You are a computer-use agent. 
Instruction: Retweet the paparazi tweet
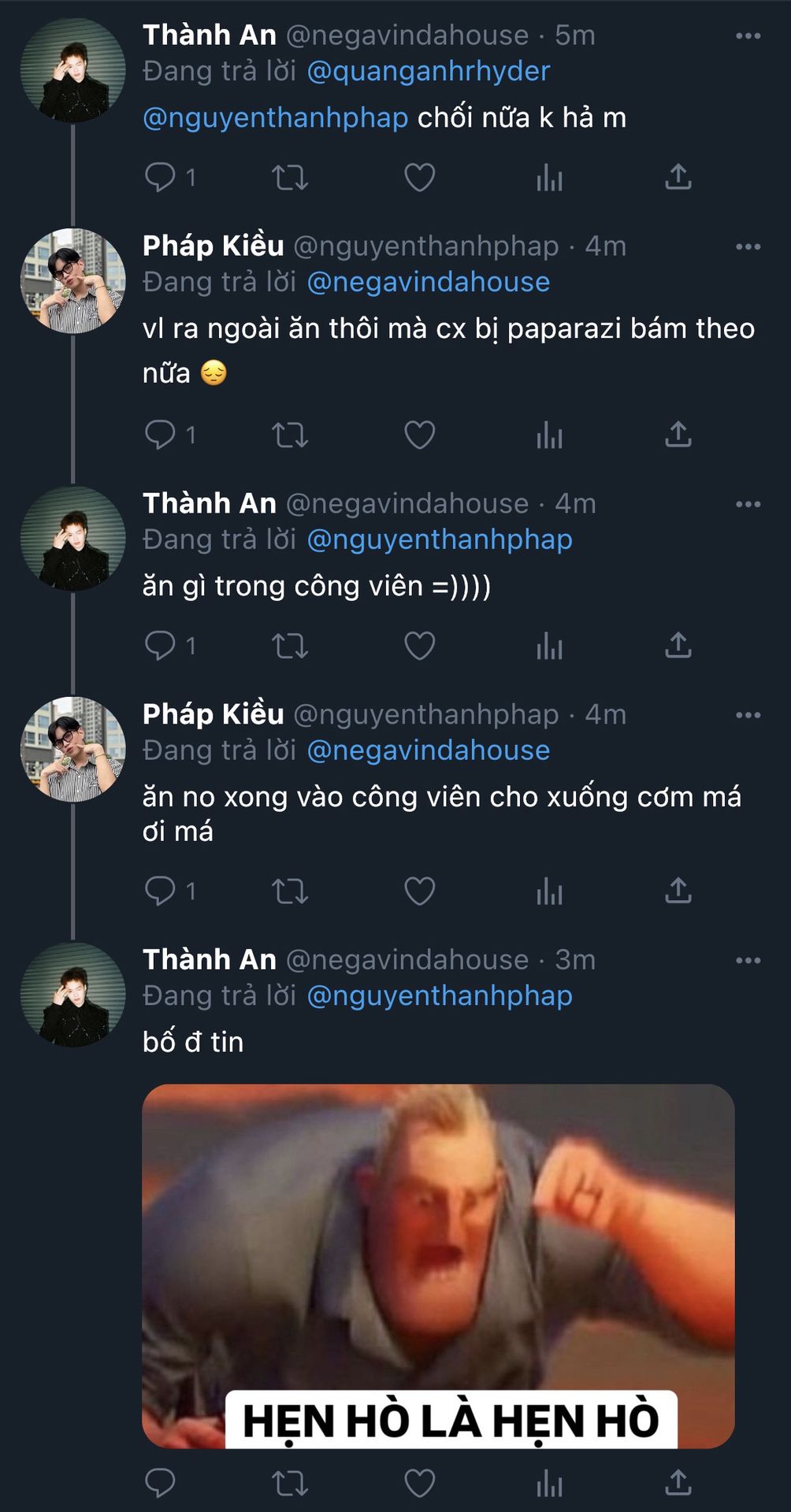(289, 435)
